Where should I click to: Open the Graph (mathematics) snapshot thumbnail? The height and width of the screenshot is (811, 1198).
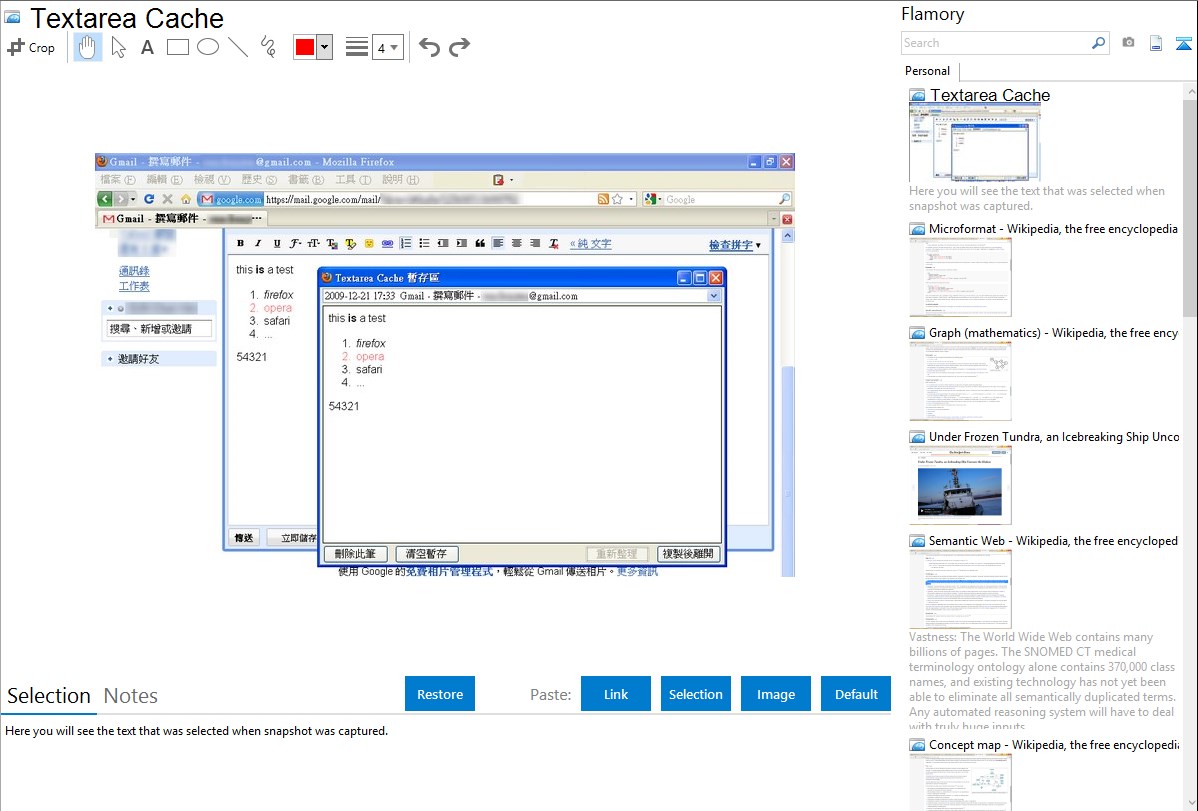click(960, 381)
